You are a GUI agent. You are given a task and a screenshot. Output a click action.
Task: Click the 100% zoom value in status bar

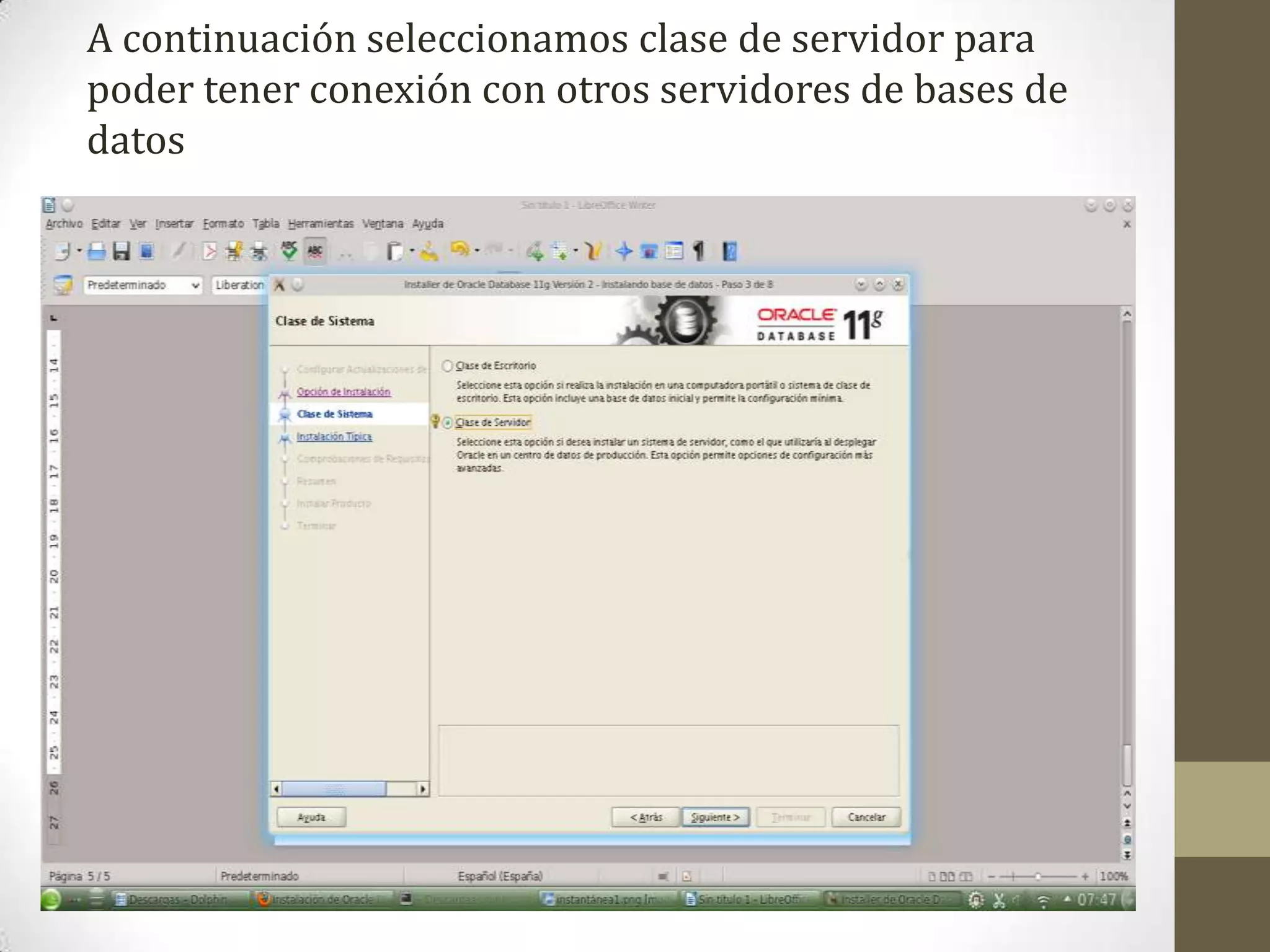[1114, 876]
